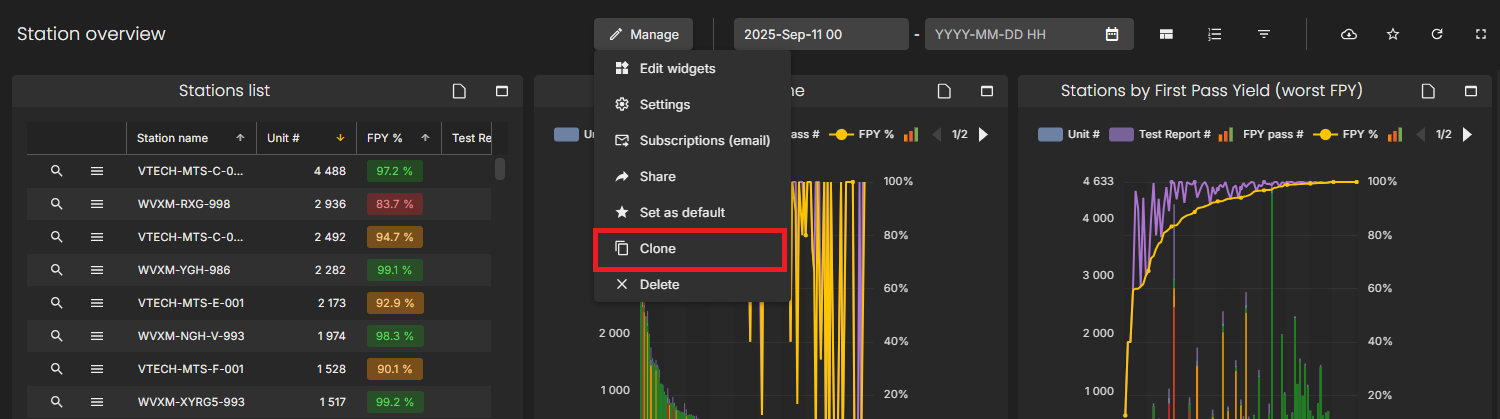
Task: Select Share from the Manage menu
Action: coord(692,176)
